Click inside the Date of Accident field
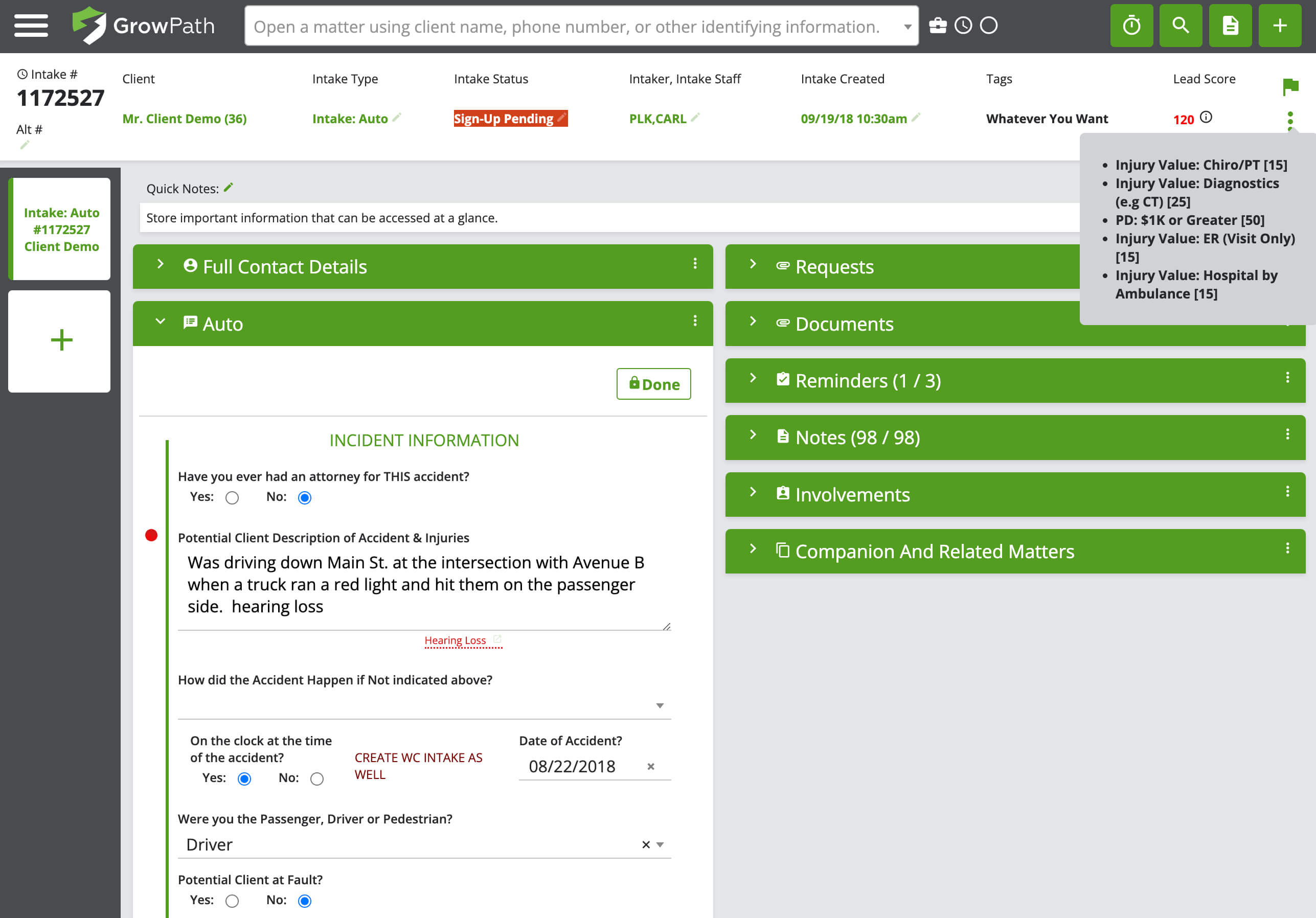Screen dimensions: 1316x918 (573, 766)
